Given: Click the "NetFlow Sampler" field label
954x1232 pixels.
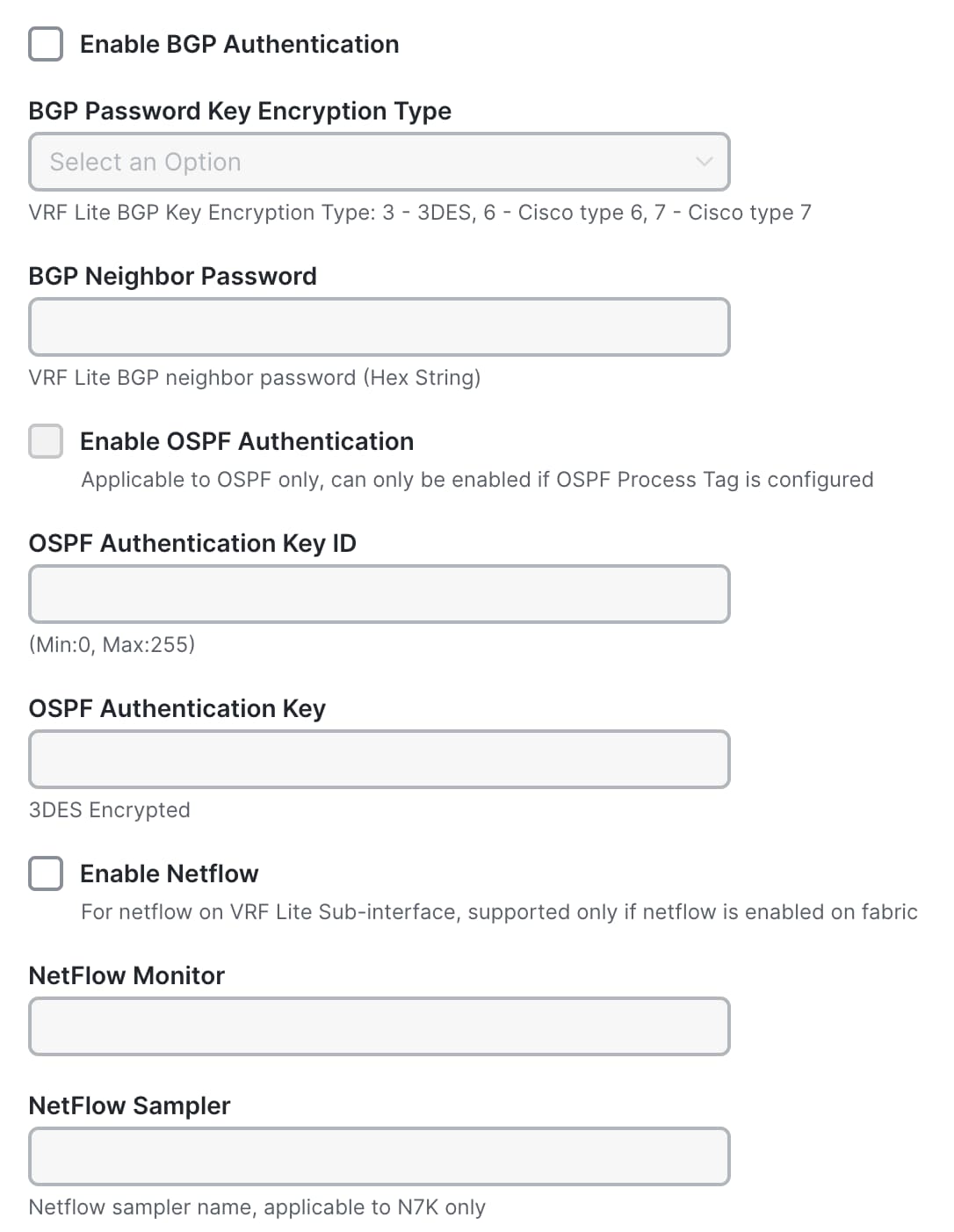Looking at the screenshot, I should pyautogui.click(x=129, y=1105).
